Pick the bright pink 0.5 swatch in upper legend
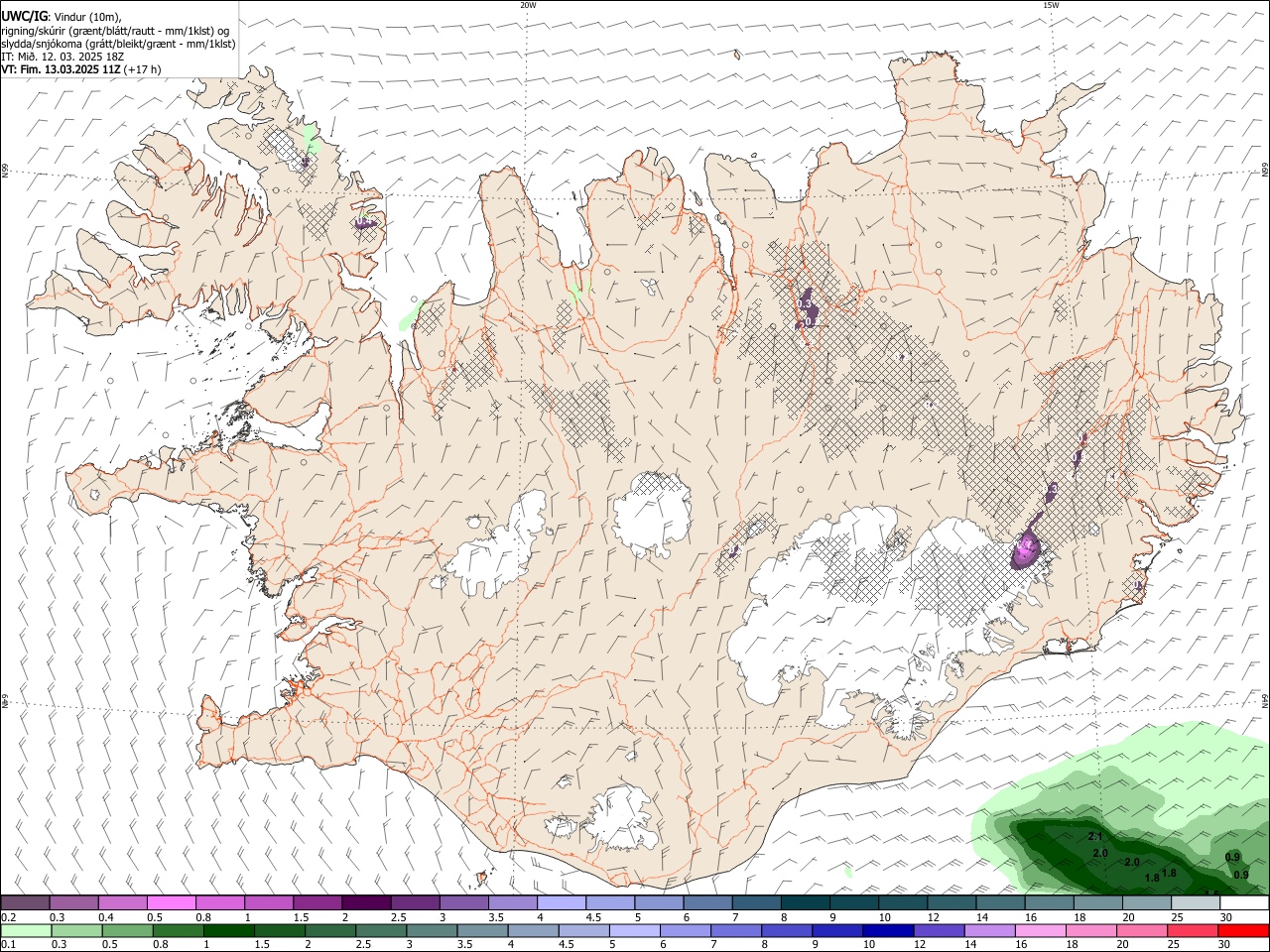The image size is (1270, 952). pyautogui.click(x=172, y=903)
